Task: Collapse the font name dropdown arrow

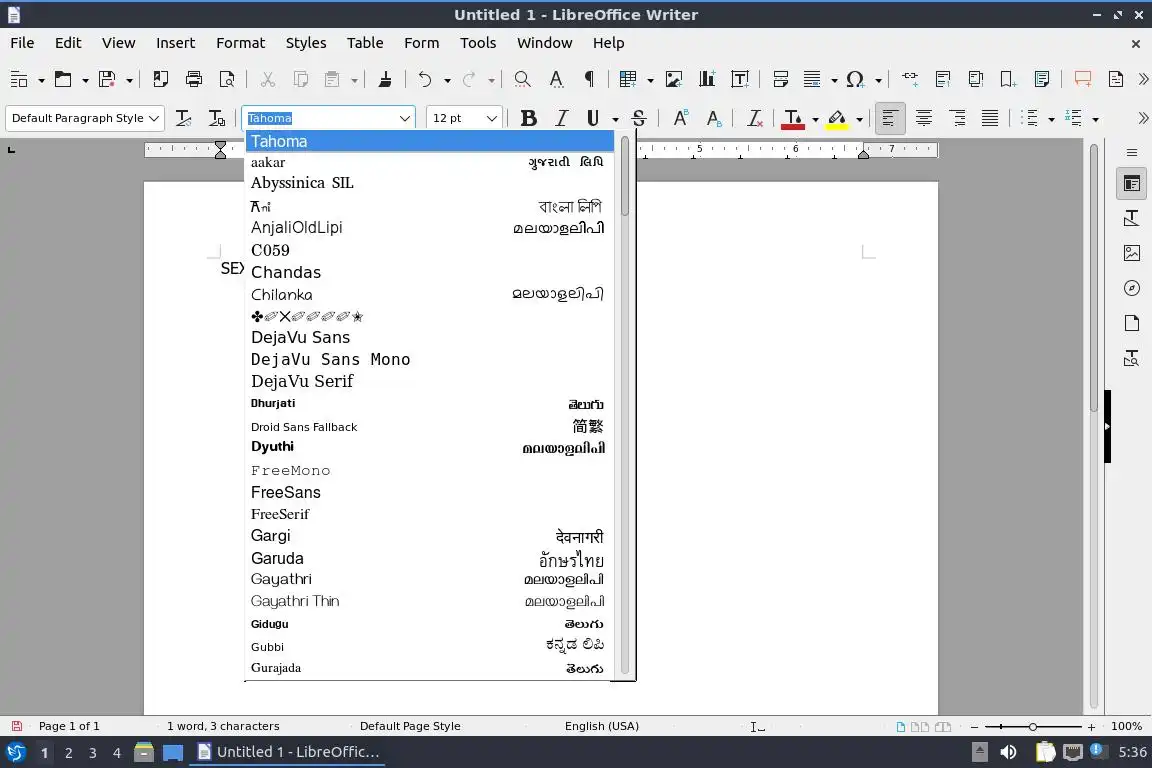Action: (x=404, y=118)
